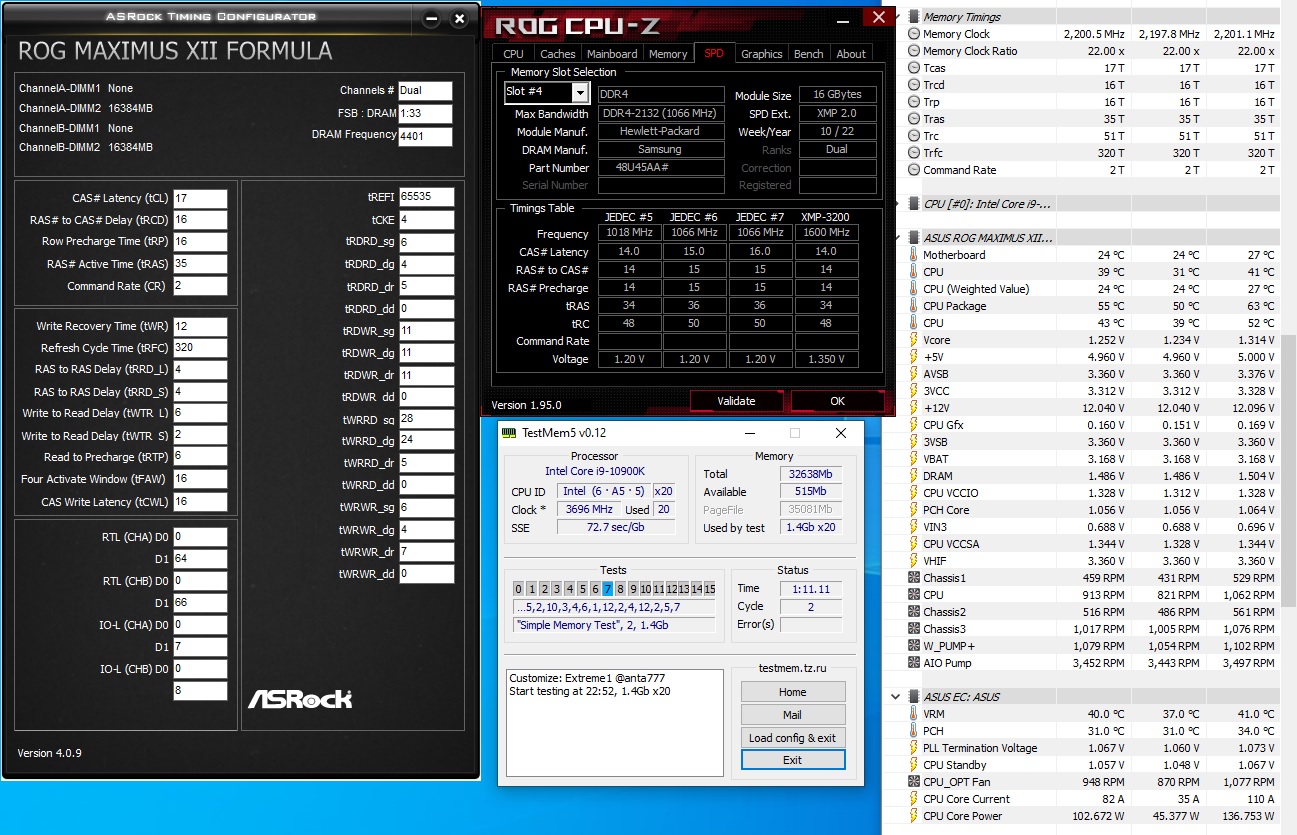The image size is (1297, 835).
Task: Click the Validate button in CPU-Z
Action: pos(736,401)
